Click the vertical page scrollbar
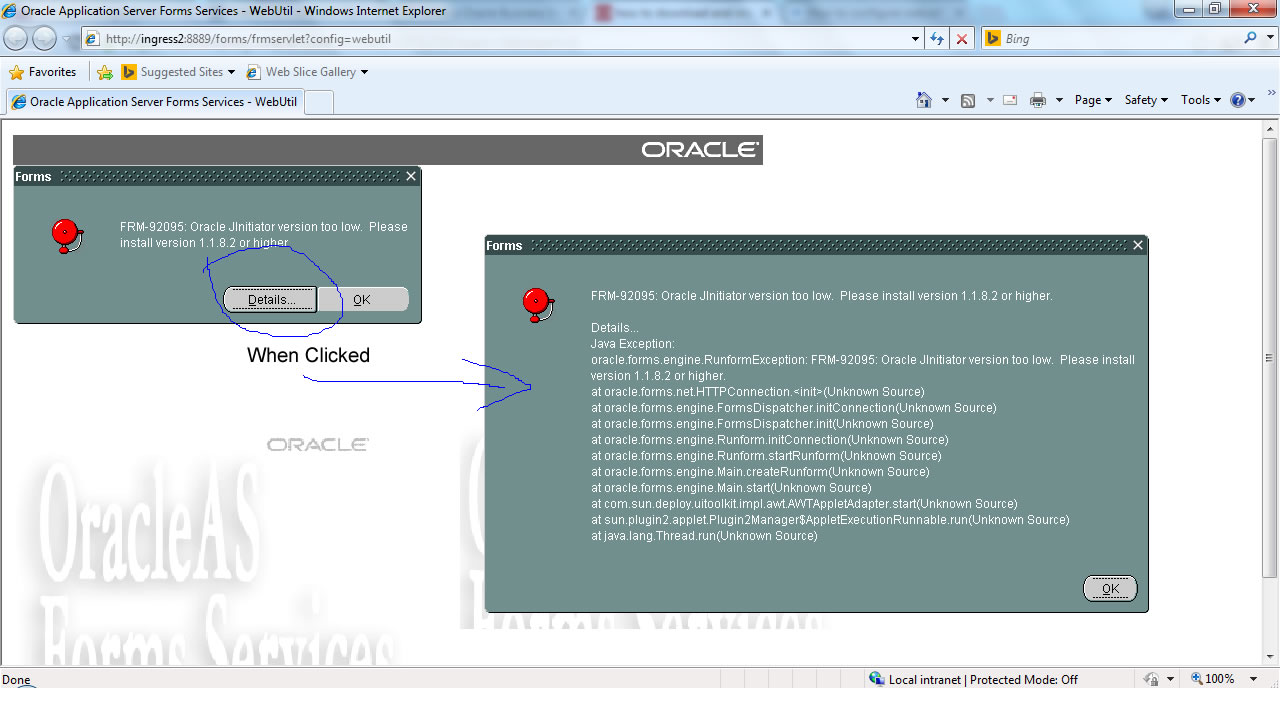This screenshot has width=1280, height=720. click(x=1270, y=358)
